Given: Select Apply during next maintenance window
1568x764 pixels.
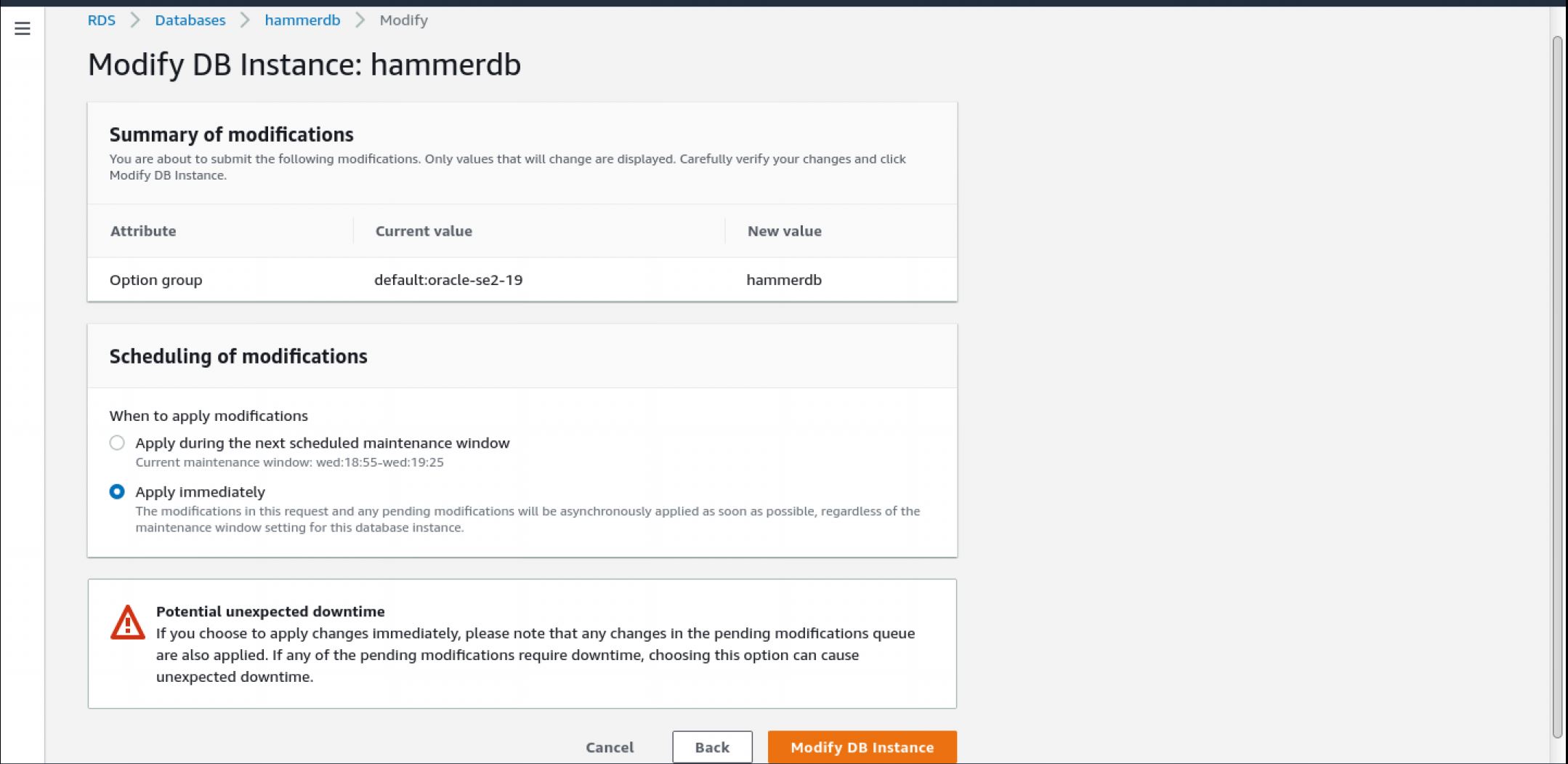Looking at the screenshot, I should click(117, 443).
